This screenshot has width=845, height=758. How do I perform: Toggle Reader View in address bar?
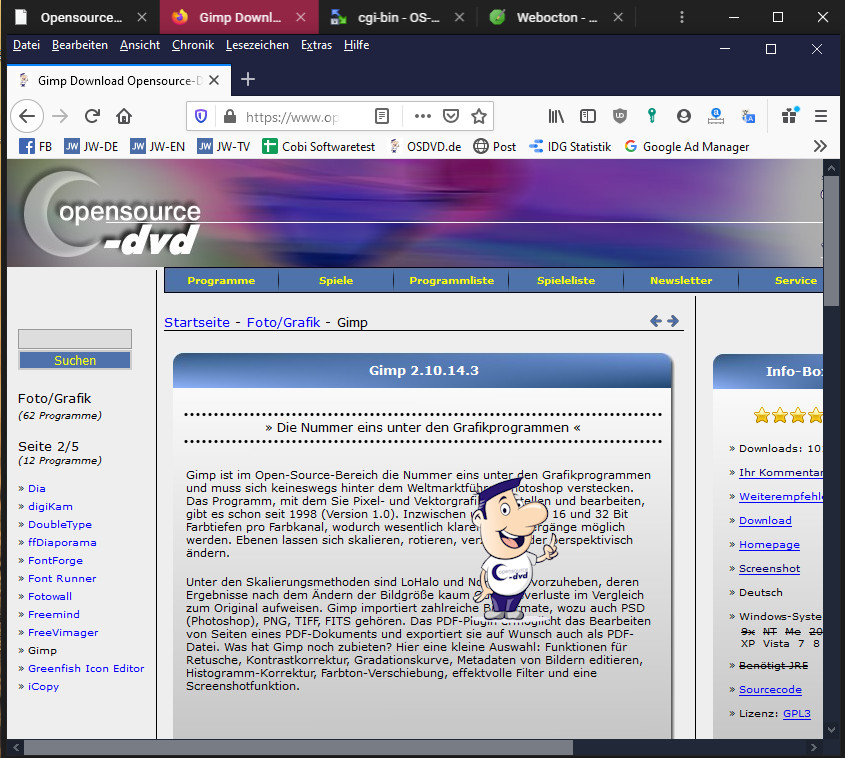click(x=382, y=116)
